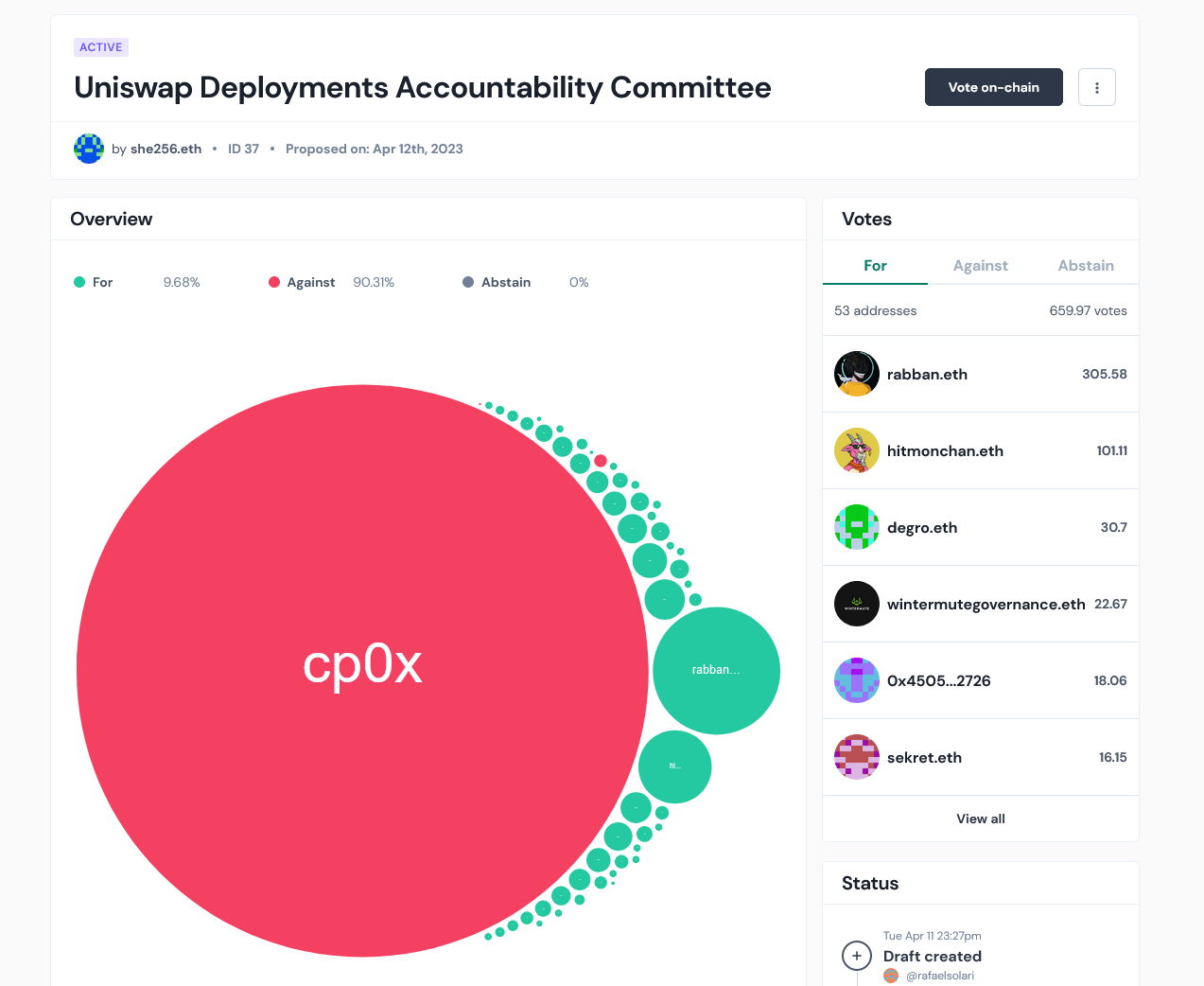Image resolution: width=1204 pixels, height=986 pixels.
Task: Click Proposed on: Apr 12th, 2023 text
Action: point(375,149)
